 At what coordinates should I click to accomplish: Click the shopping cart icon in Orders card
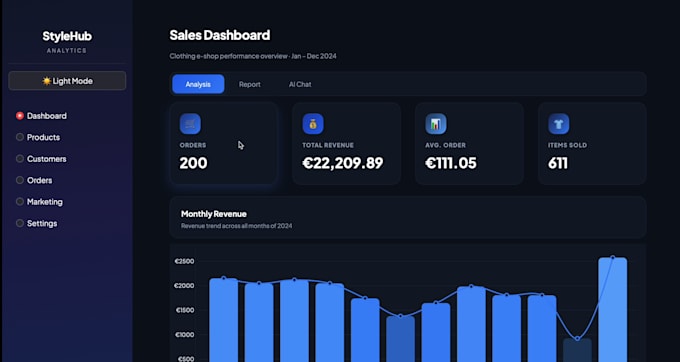[190, 124]
